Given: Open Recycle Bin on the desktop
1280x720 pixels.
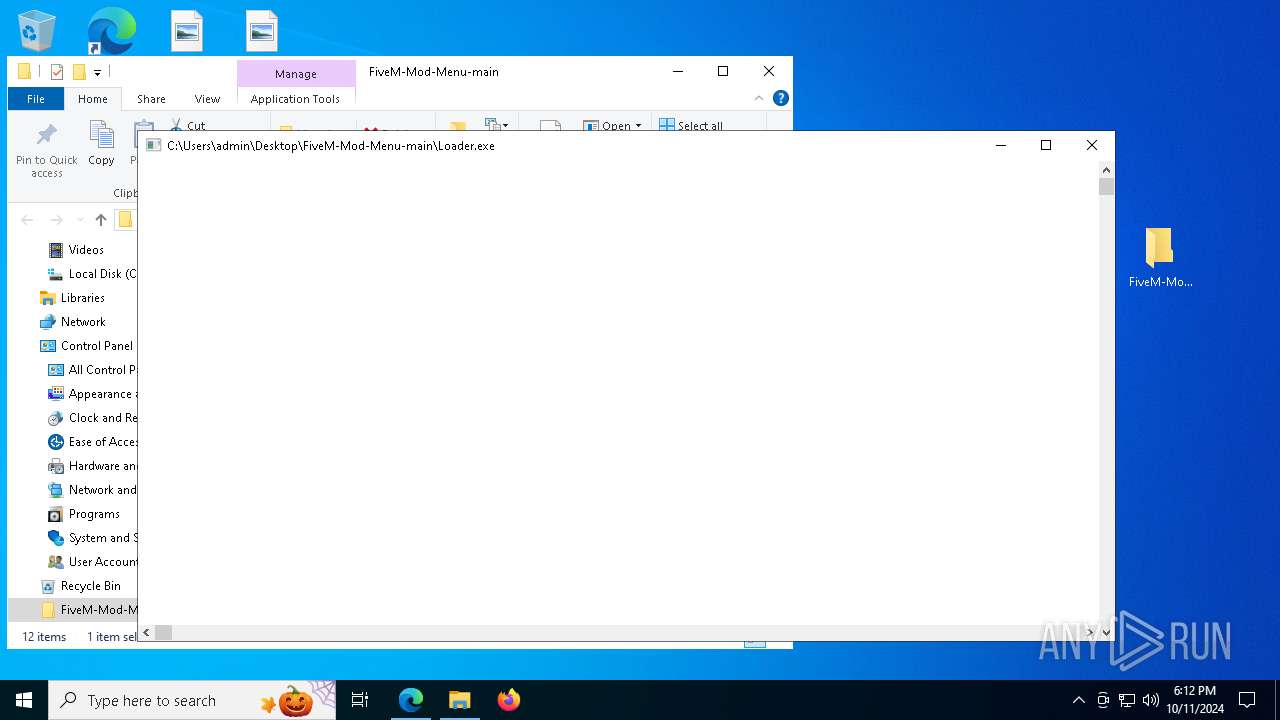Looking at the screenshot, I should click(37, 31).
